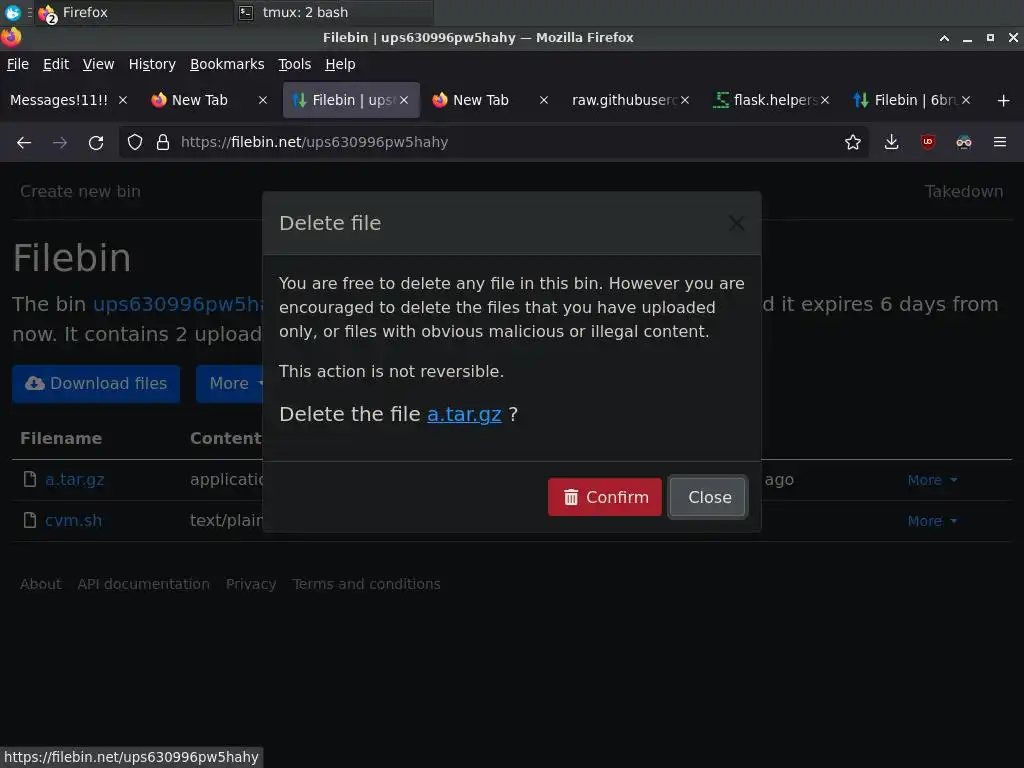View site security lock information
The height and width of the screenshot is (768, 1024).
163,142
